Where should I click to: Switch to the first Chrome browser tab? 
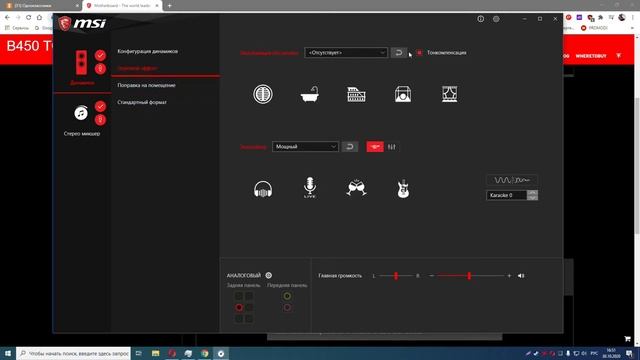41,6
